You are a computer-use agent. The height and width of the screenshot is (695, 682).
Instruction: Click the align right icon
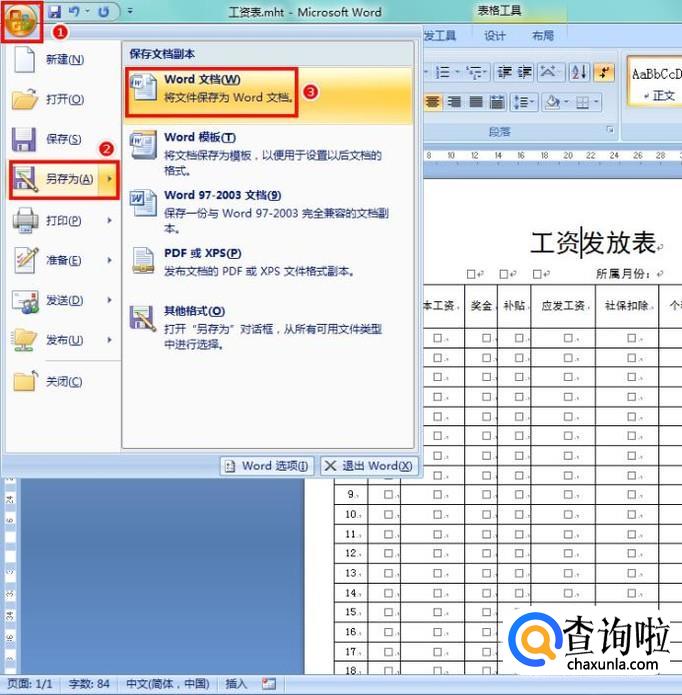[454, 102]
